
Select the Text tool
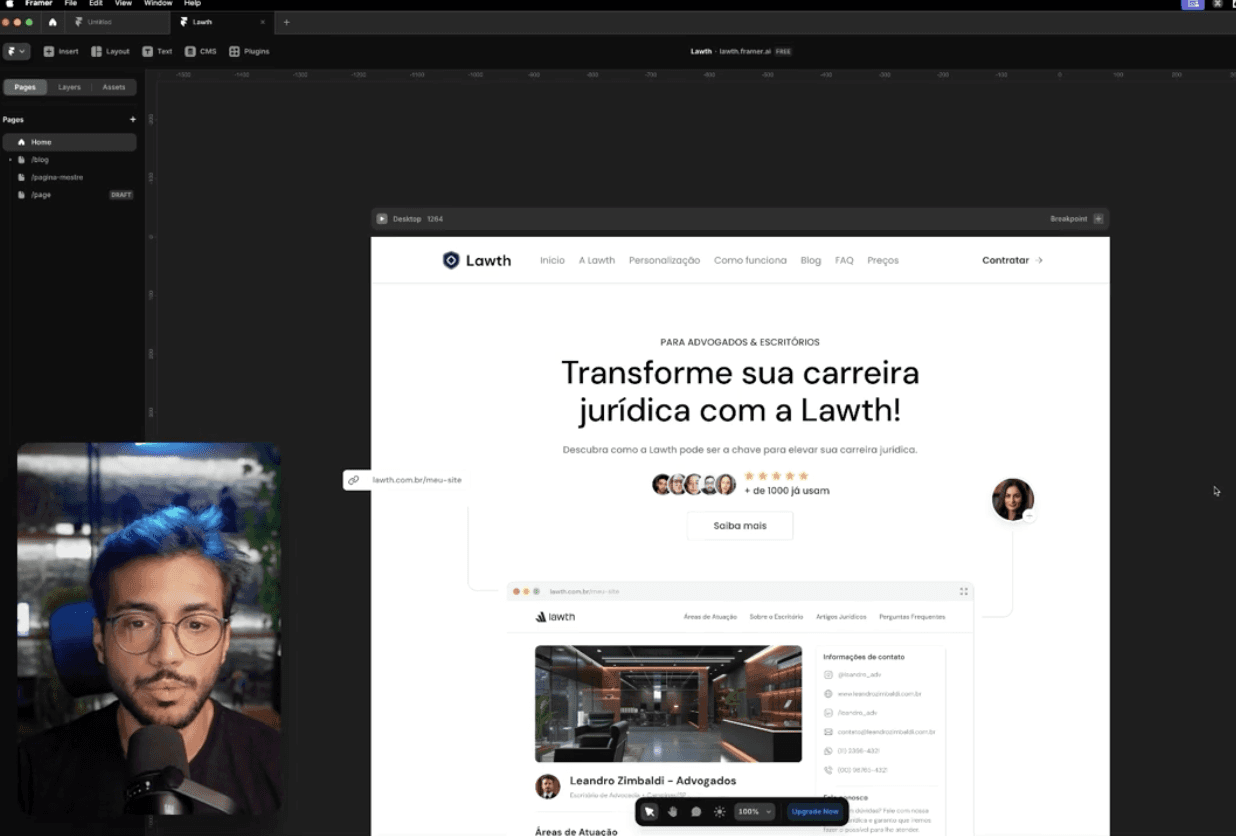tap(157, 51)
